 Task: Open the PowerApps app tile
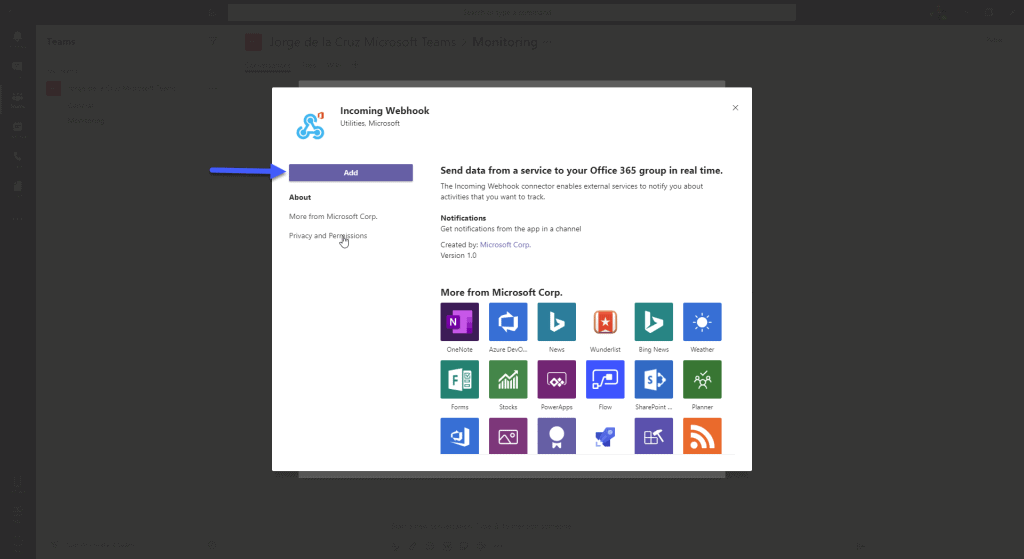click(x=556, y=379)
